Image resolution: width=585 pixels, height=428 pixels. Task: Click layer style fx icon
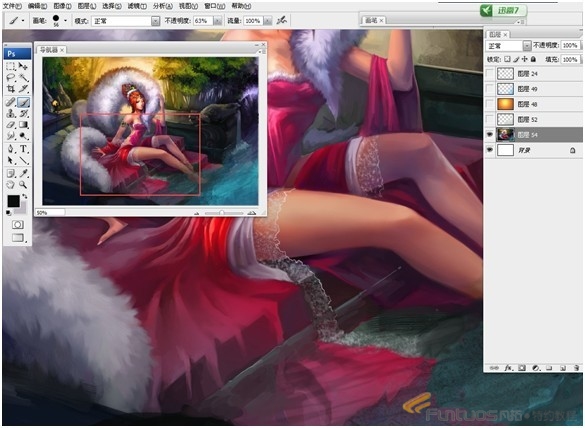point(508,368)
